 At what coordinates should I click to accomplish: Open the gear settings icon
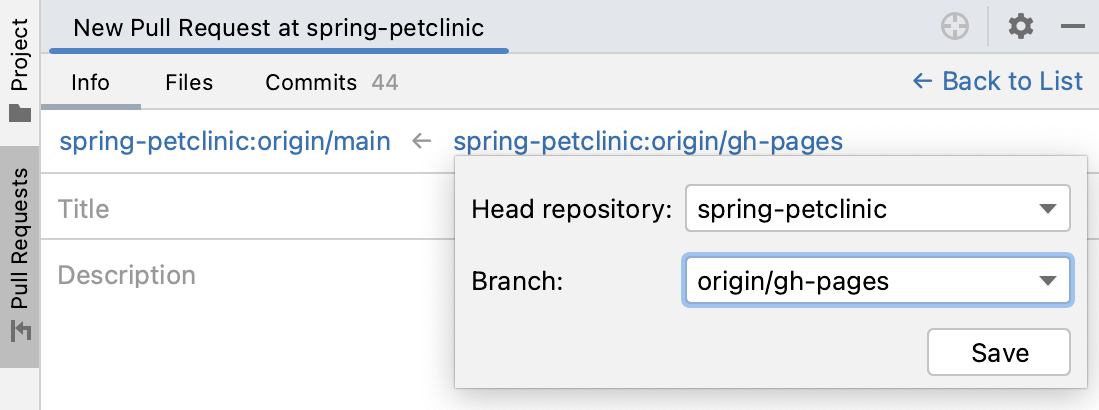tap(1020, 27)
